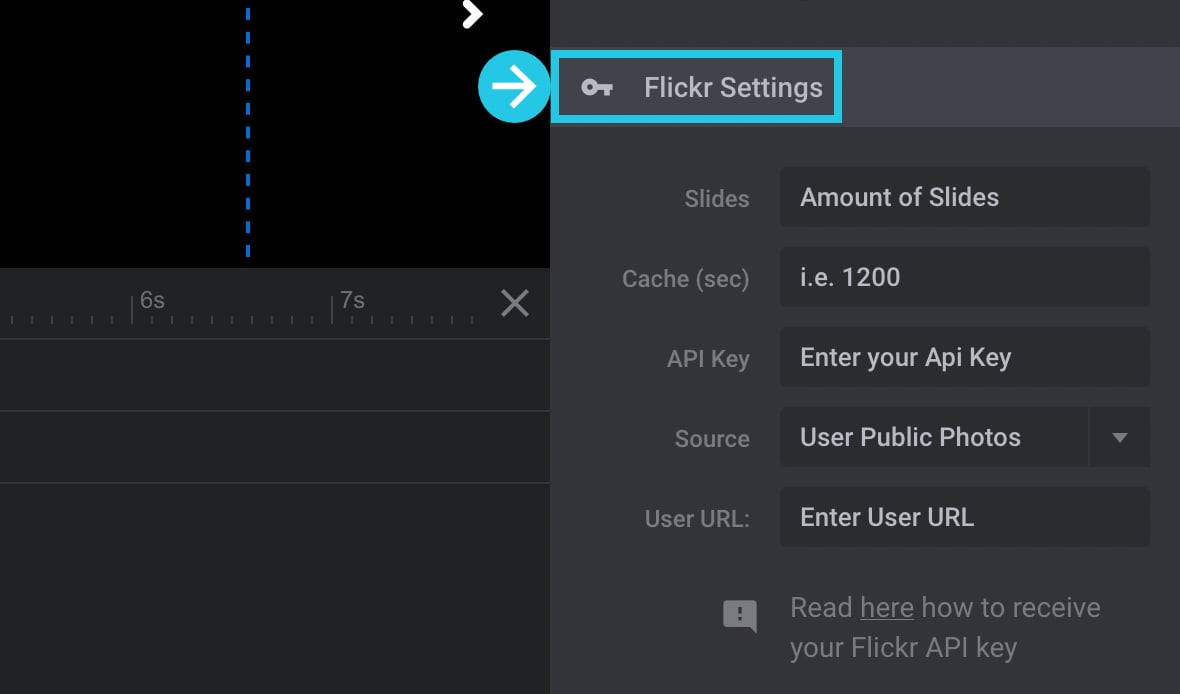Click the Enter your Api Key field

pos(964,357)
